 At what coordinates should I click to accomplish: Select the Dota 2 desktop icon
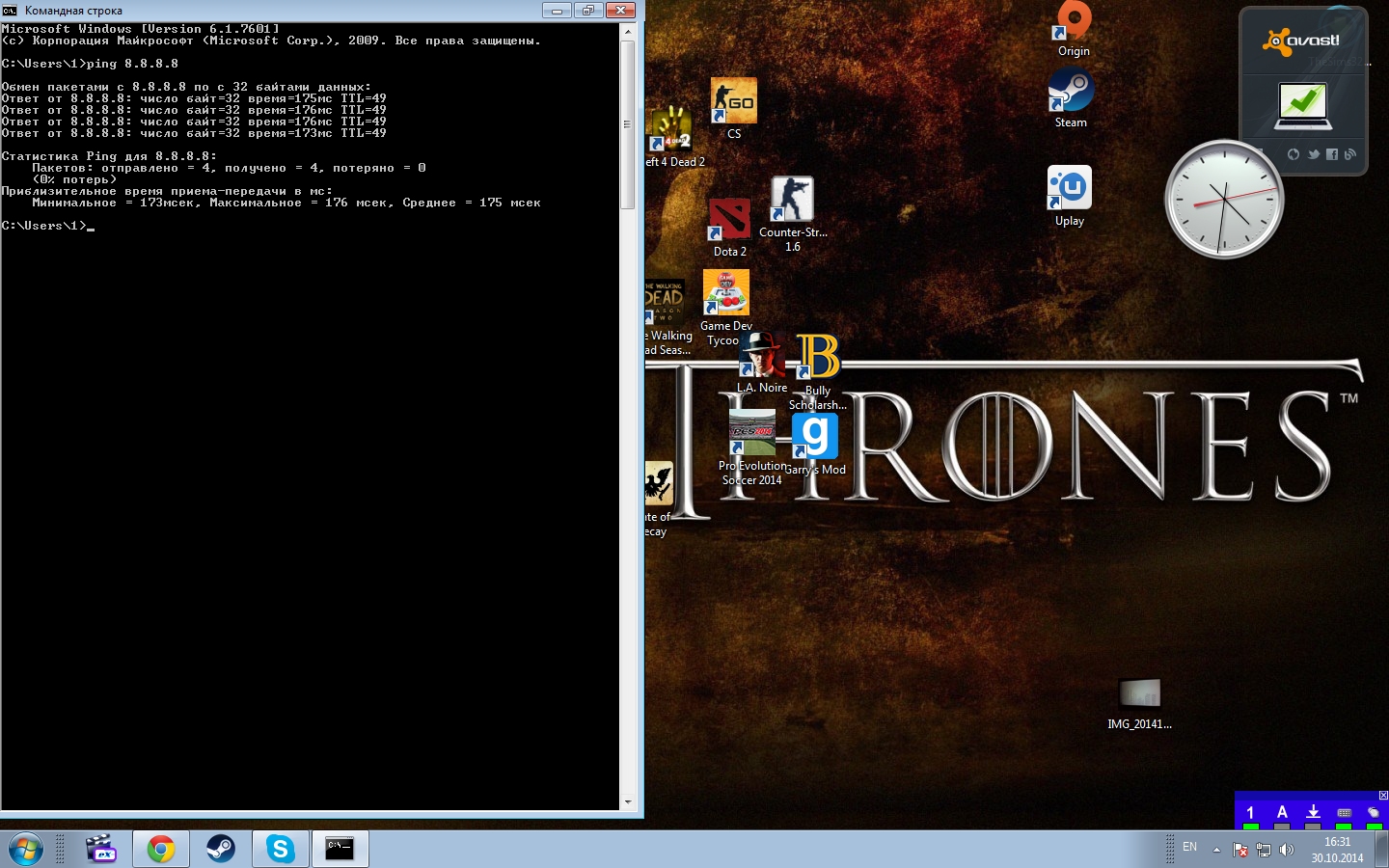tap(730, 227)
